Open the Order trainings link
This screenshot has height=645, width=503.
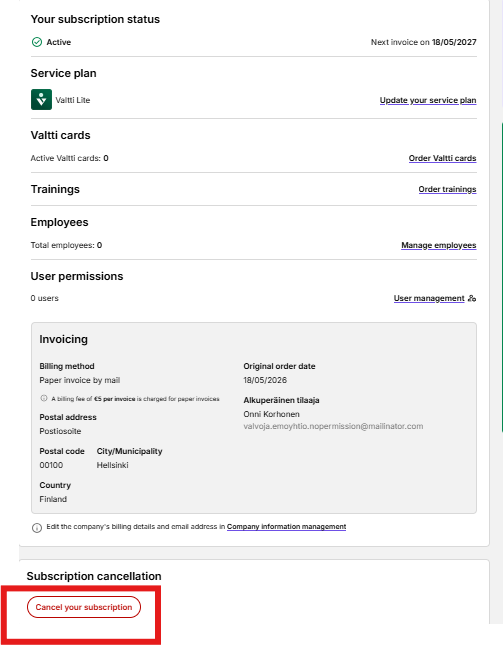447,189
